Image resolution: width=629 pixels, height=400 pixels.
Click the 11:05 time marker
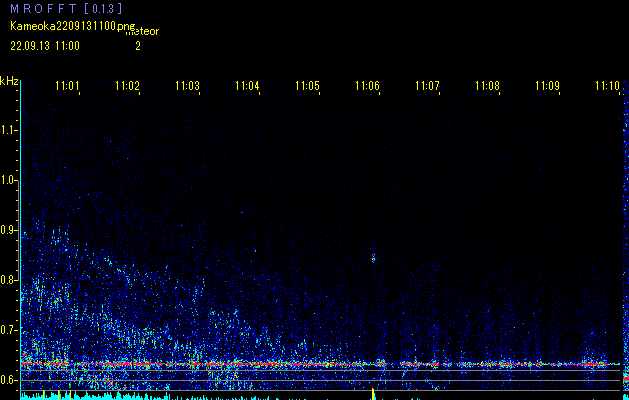click(307, 86)
